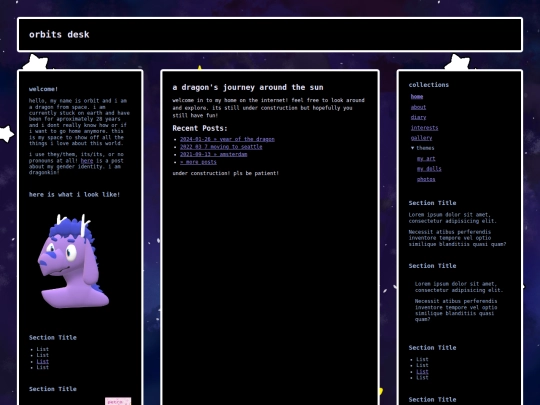Follow the 'more posts' link

click(x=198, y=162)
